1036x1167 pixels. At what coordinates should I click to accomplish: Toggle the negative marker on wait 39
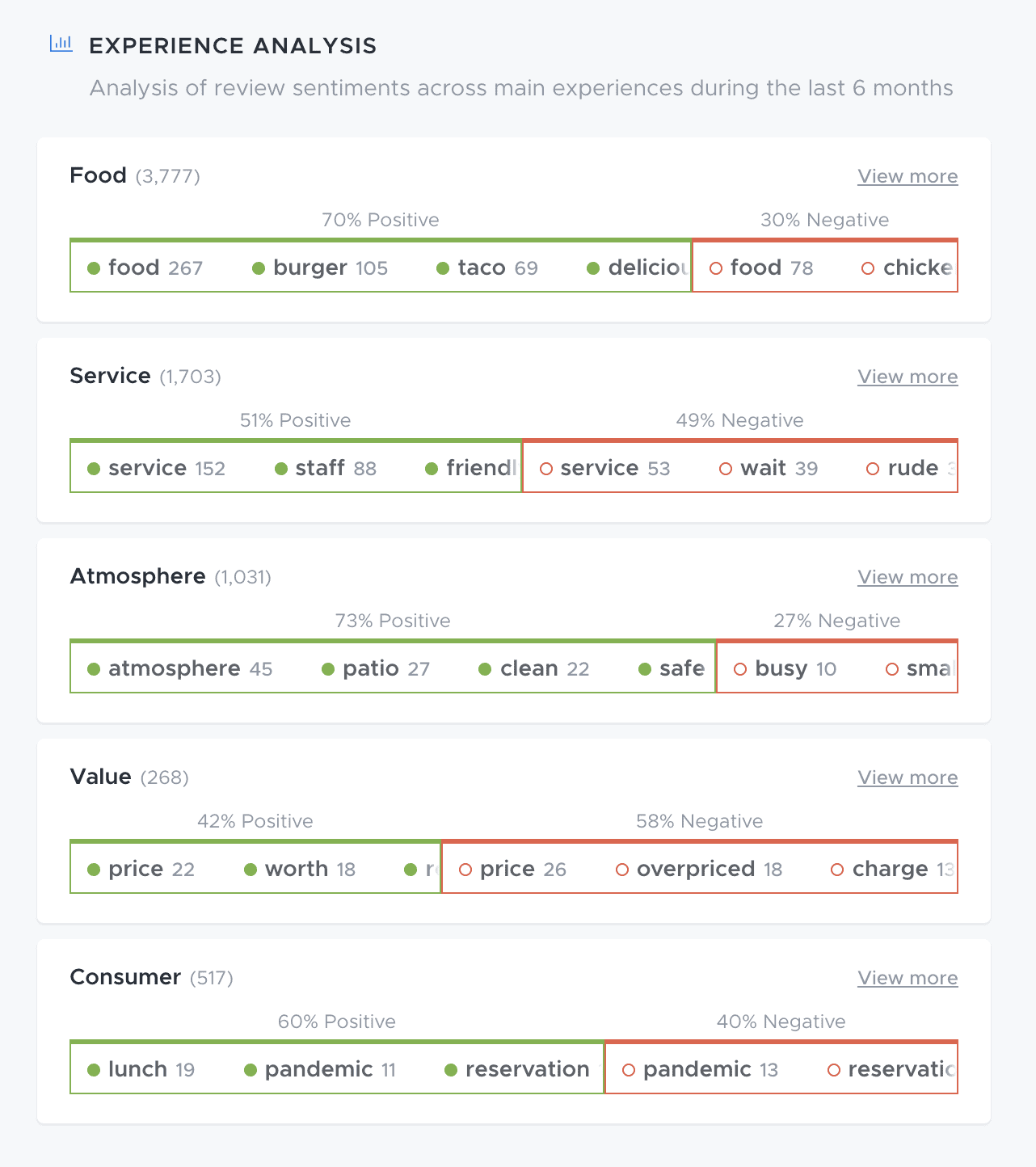pos(726,468)
